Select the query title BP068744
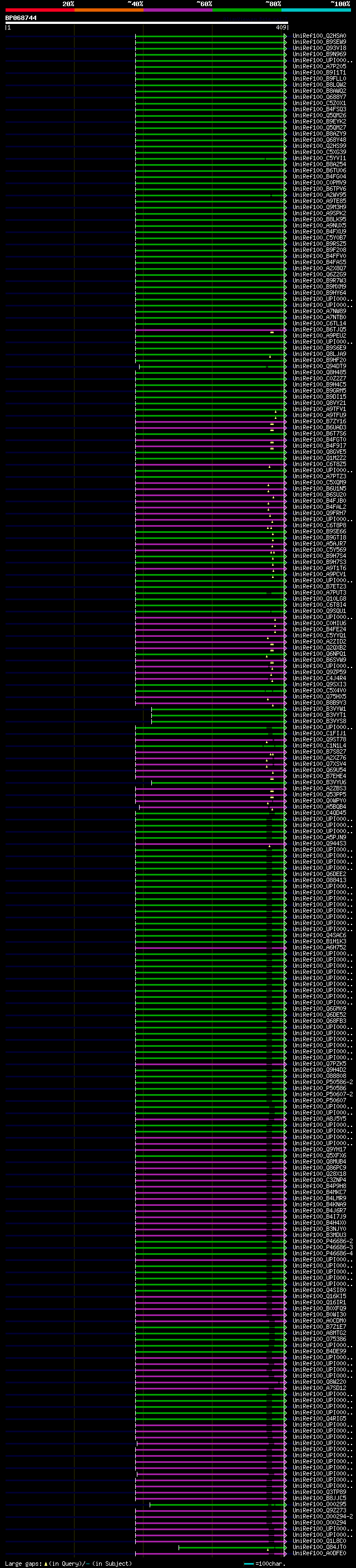 click(21, 18)
